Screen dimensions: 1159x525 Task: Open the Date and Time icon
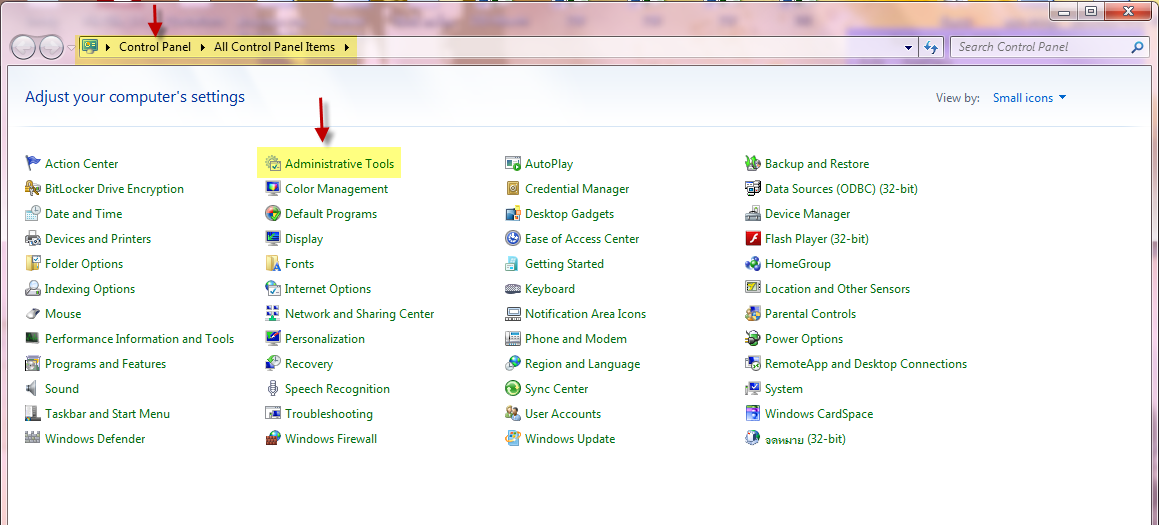[33, 214]
